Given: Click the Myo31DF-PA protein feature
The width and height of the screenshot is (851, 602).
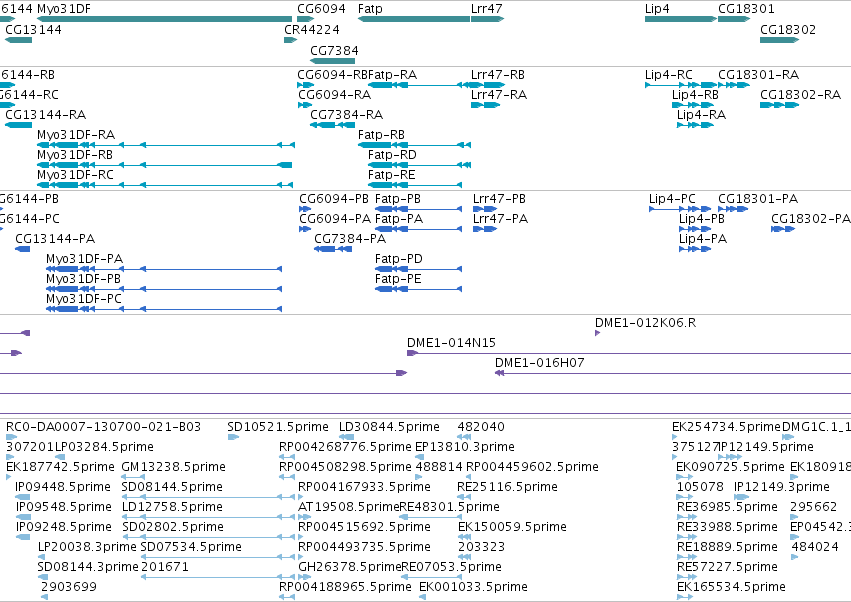Looking at the screenshot, I should coord(164,269).
